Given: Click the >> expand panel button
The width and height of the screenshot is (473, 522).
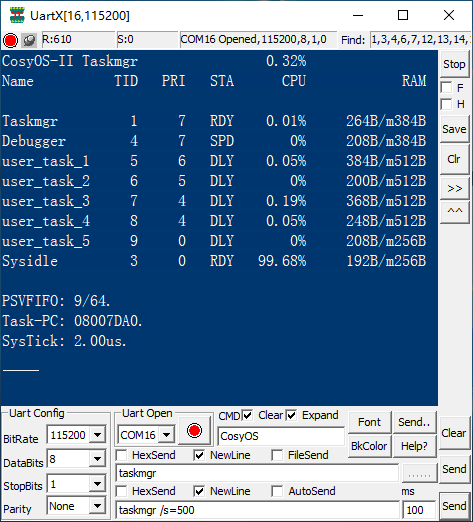Looking at the screenshot, I should coord(455,189).
